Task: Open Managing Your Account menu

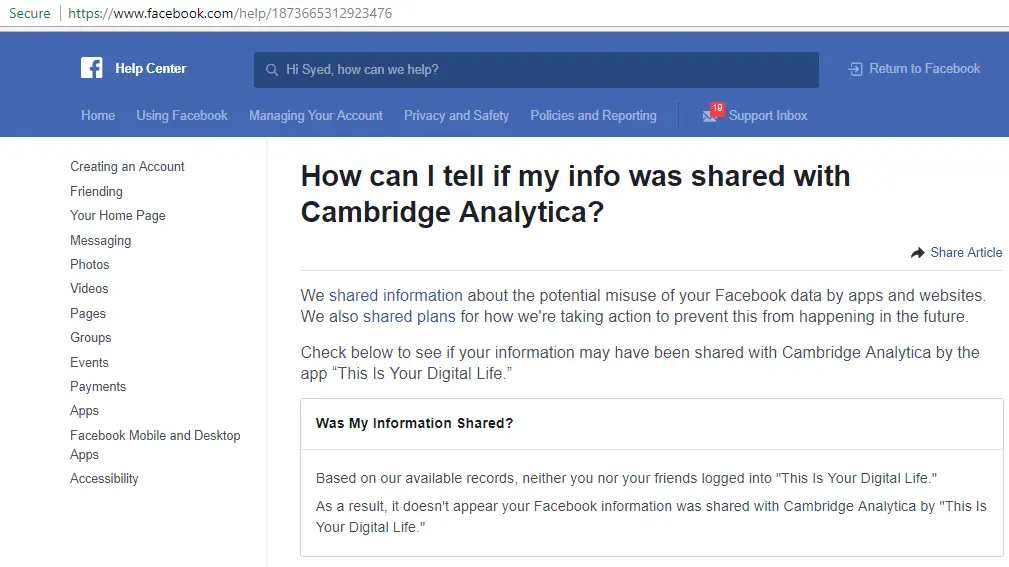Action: pos(316,115)
